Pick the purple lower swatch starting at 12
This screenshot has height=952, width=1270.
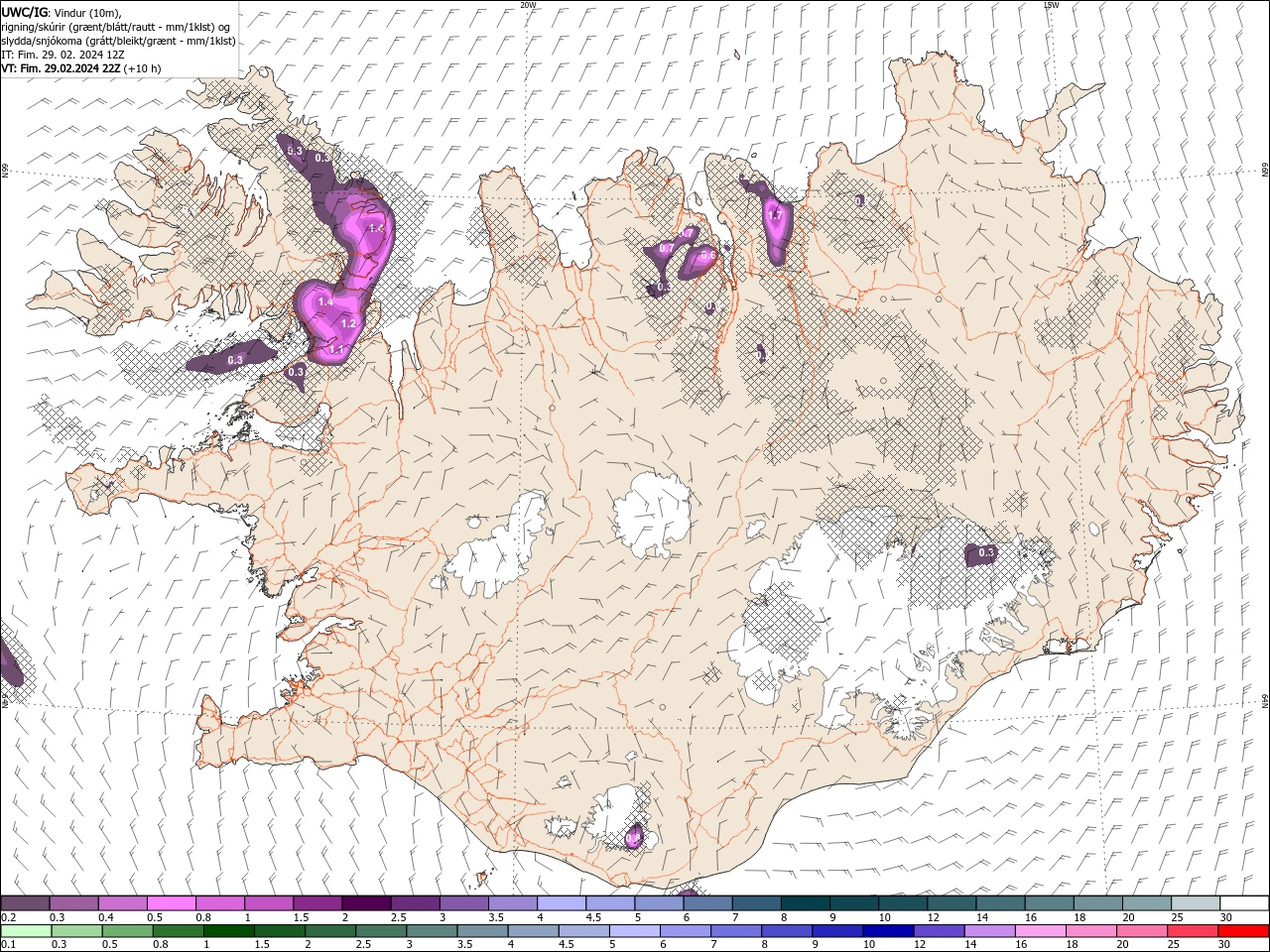pyautogui.click(x=939, y=931)
